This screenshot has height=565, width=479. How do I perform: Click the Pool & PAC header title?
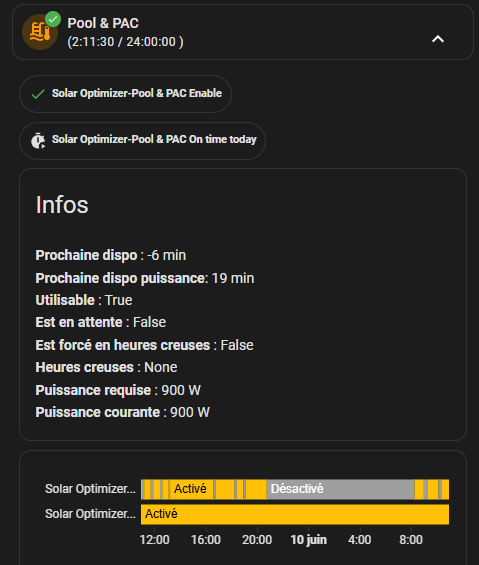point(103,23)
